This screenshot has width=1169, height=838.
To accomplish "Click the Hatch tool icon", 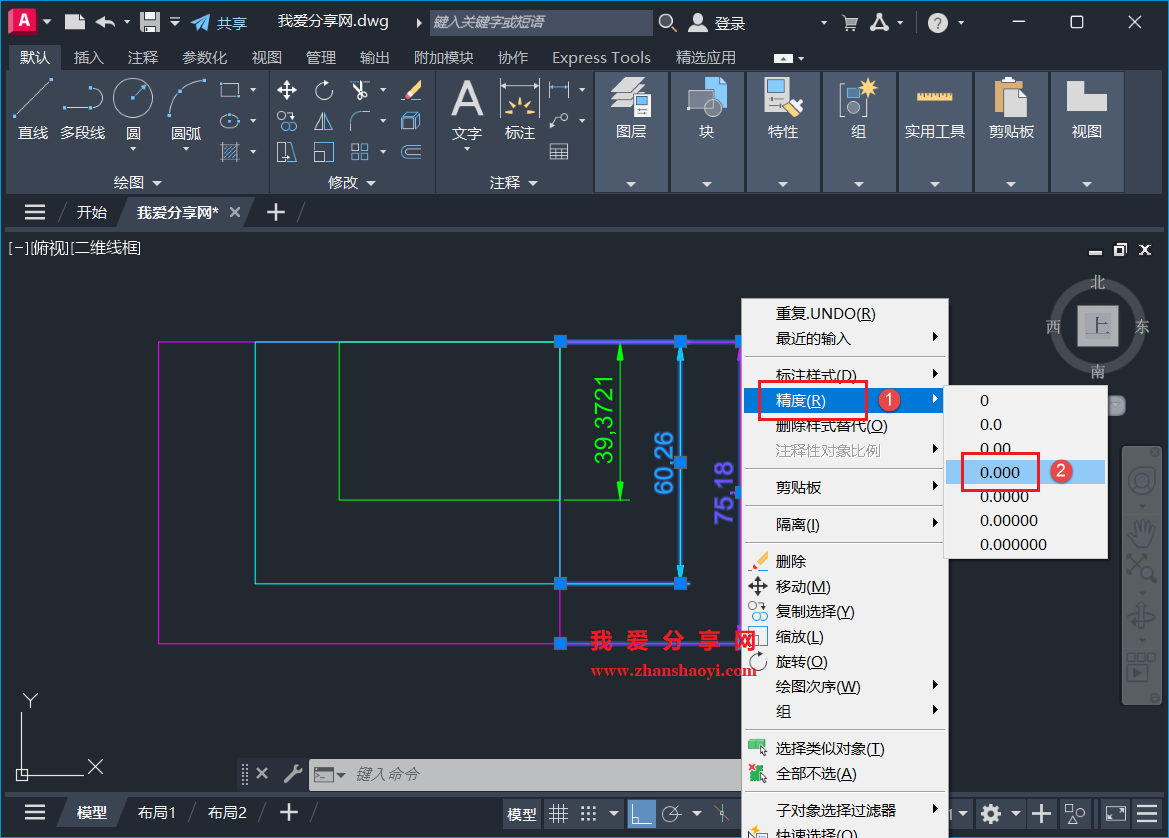I will (x=230, y=152).
